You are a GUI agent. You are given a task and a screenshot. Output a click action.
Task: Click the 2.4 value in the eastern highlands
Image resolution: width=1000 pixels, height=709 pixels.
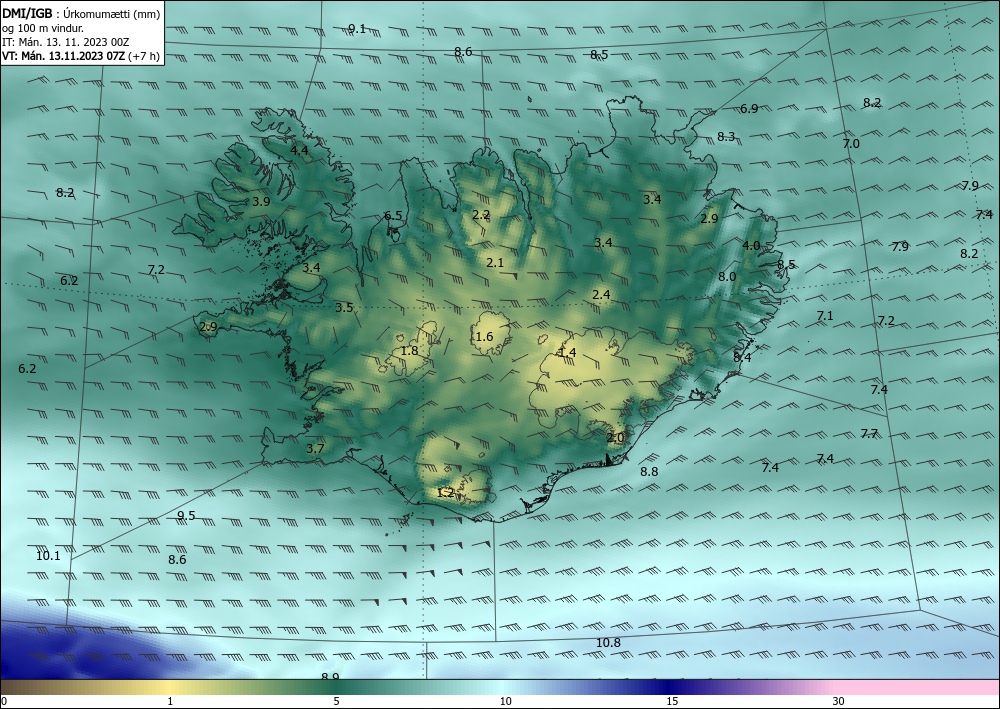(601, 295)
